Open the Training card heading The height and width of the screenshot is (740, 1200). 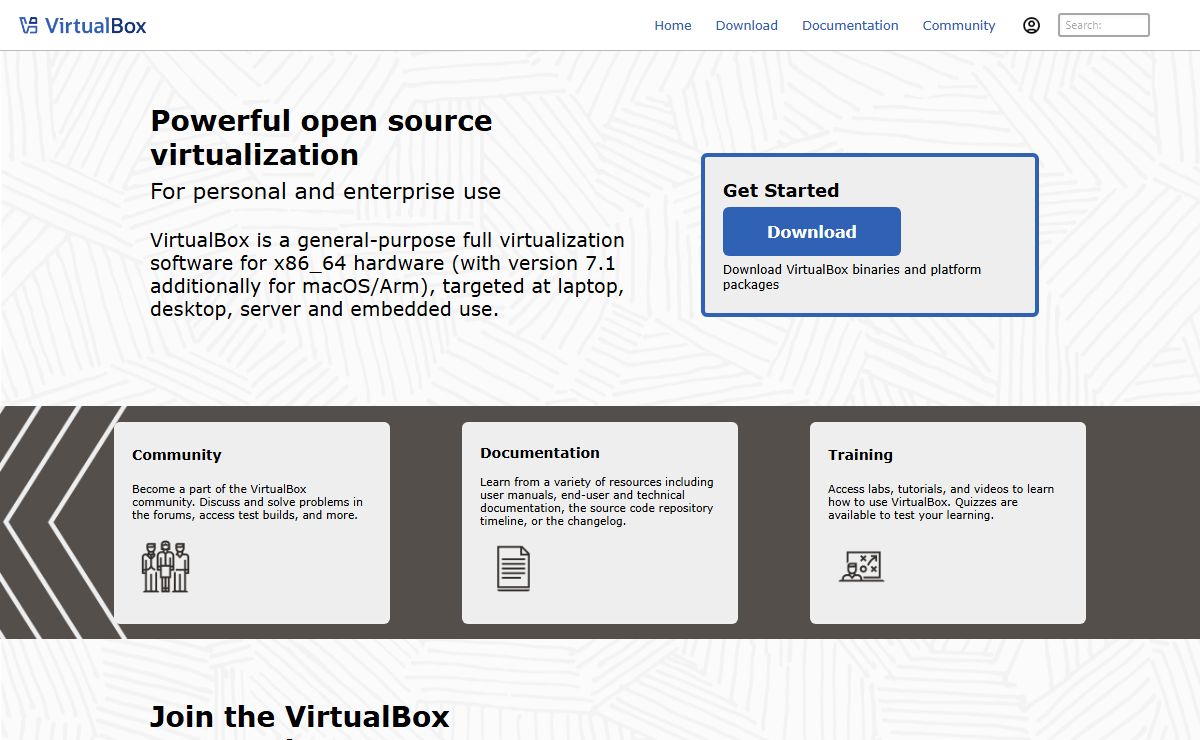tap(860, 455)
